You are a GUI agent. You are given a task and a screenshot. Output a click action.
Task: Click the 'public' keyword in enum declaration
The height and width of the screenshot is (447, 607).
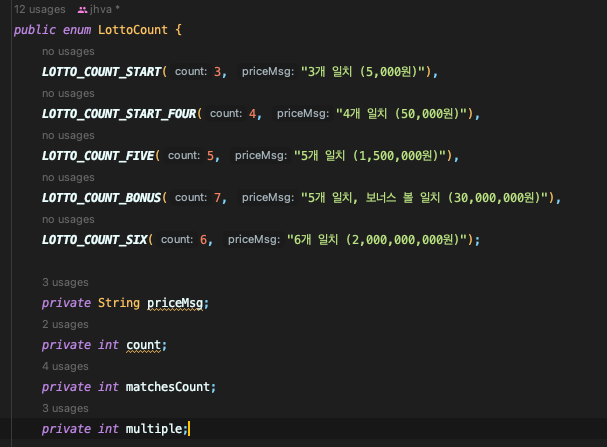click(x=35, y=30)
